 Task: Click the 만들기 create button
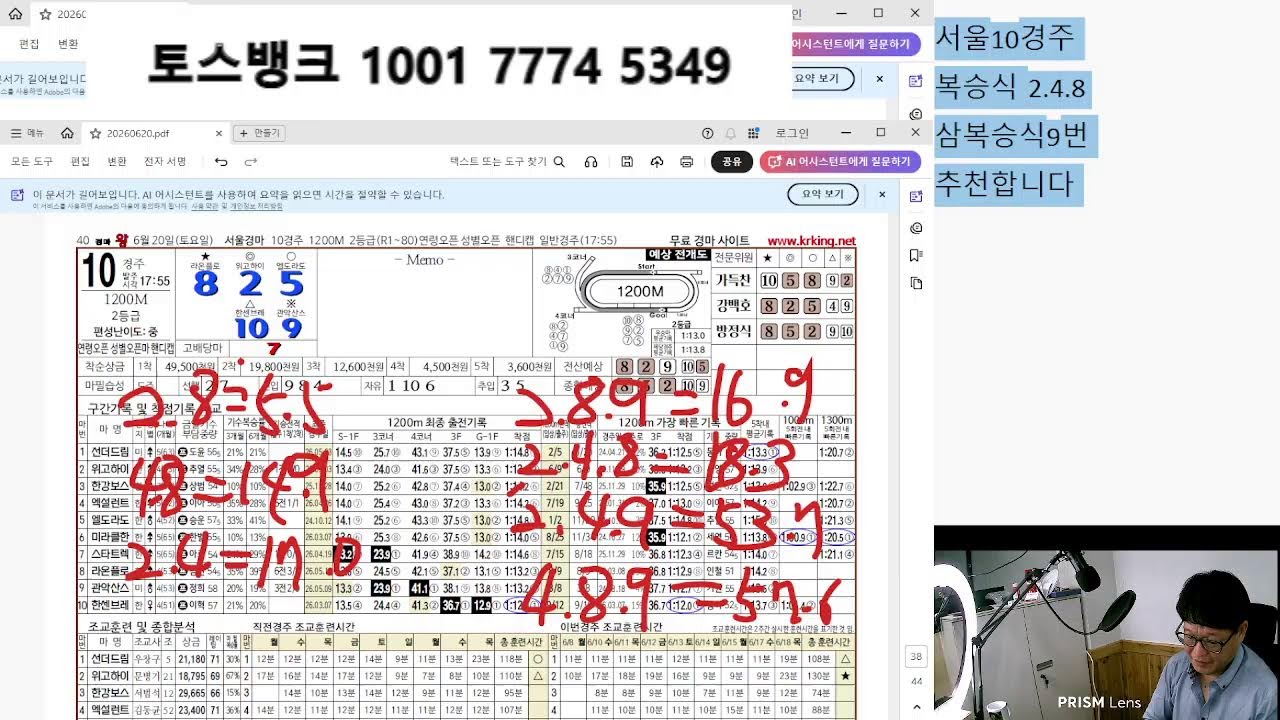click(x=259, y=133)
